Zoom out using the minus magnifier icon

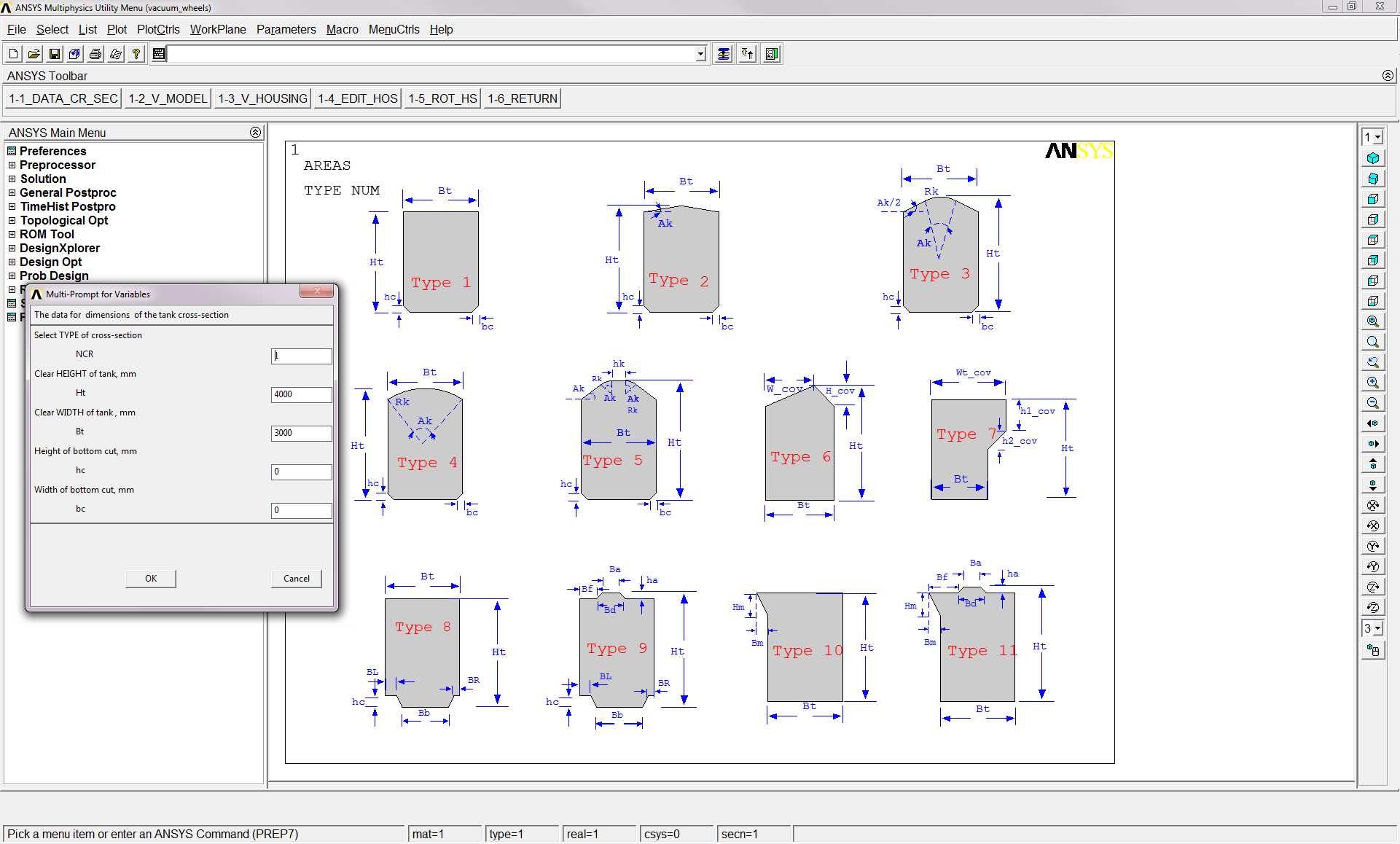pyautogui.click(x=1373, y=403)
